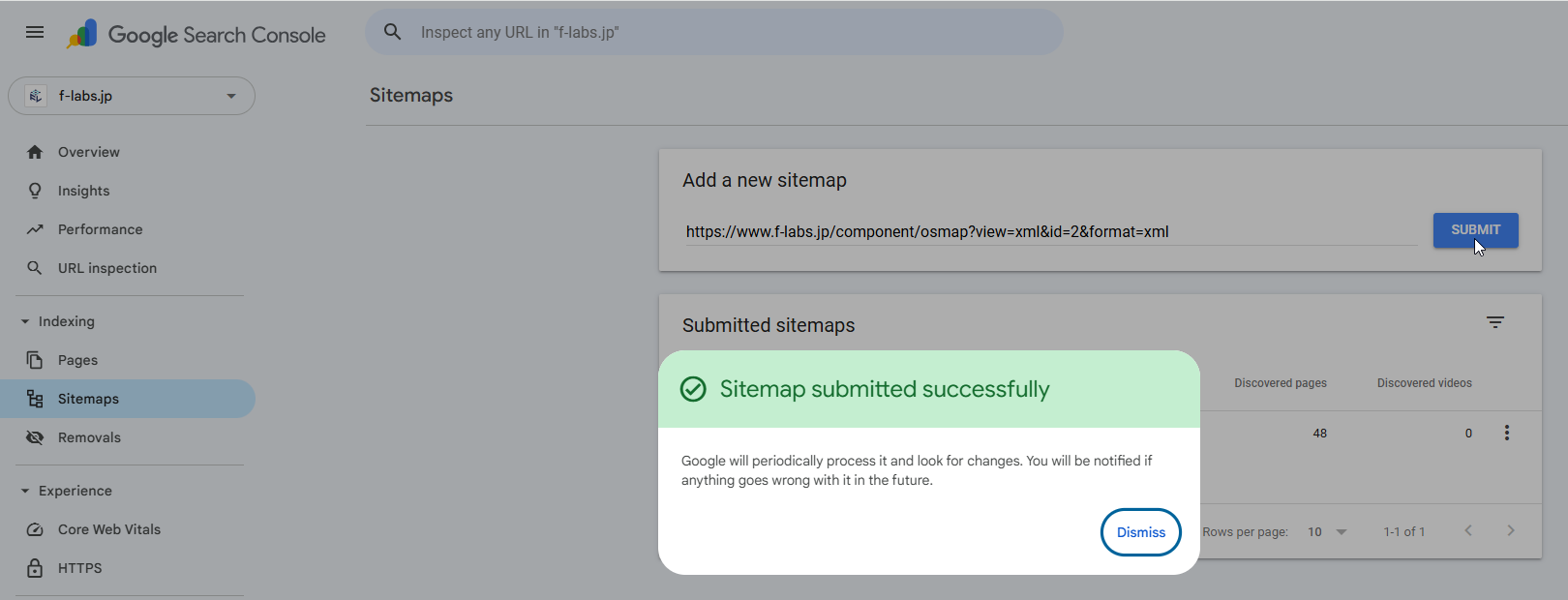Collapse the Experience section

coord(26,491)
